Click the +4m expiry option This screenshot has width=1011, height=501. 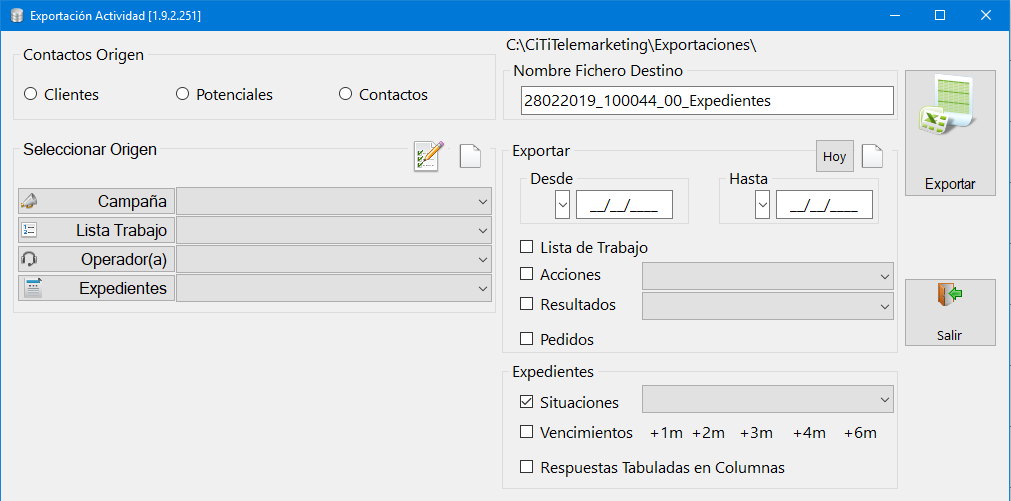pyautogui.click(x=809, y=433)
